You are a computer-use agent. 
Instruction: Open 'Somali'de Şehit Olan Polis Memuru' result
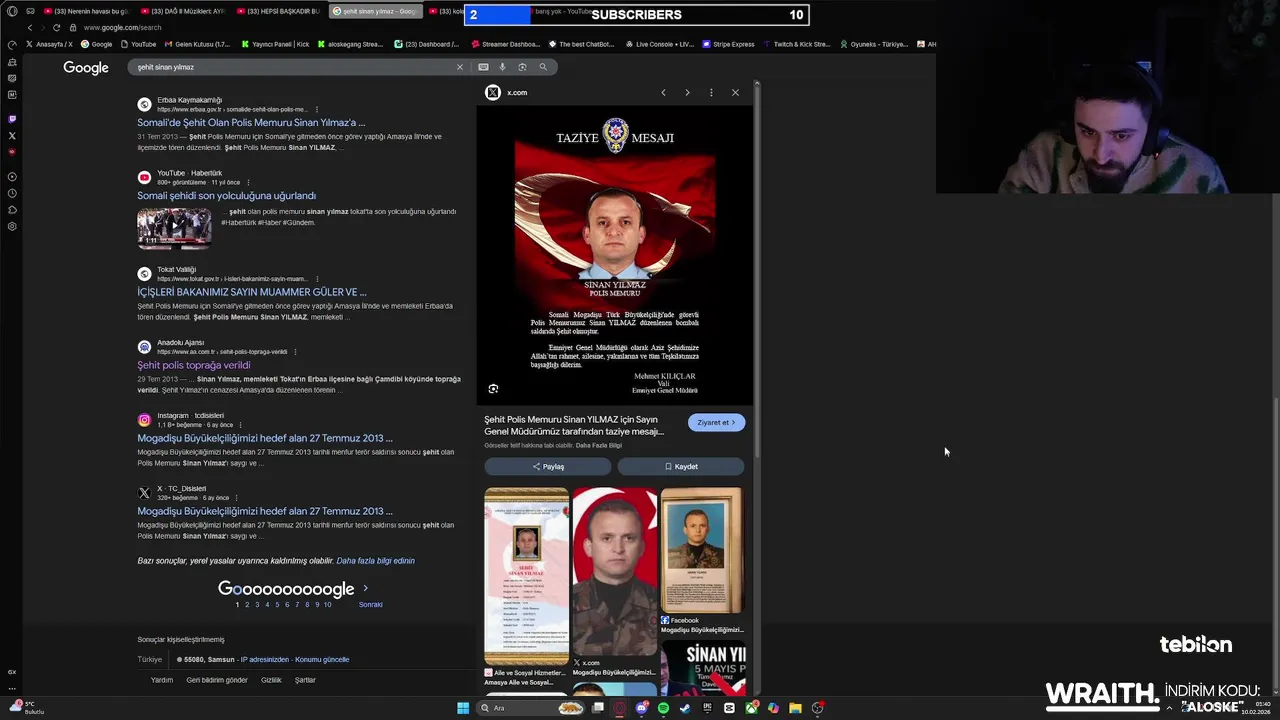(251, 123)
